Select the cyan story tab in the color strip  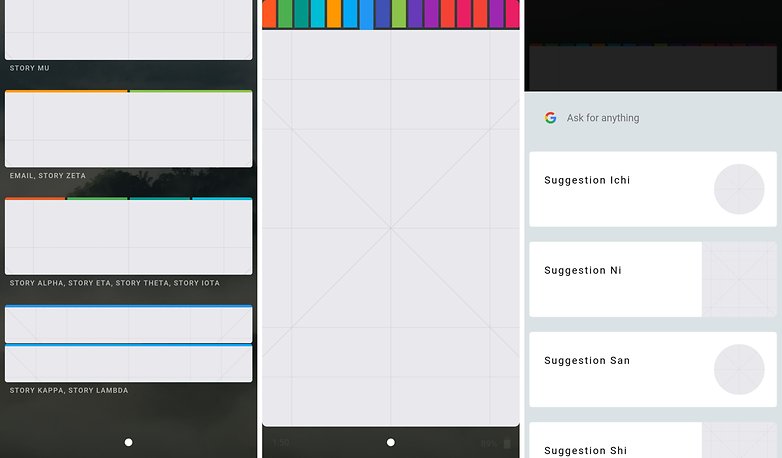pyautogui.click(x=318, y=13)
